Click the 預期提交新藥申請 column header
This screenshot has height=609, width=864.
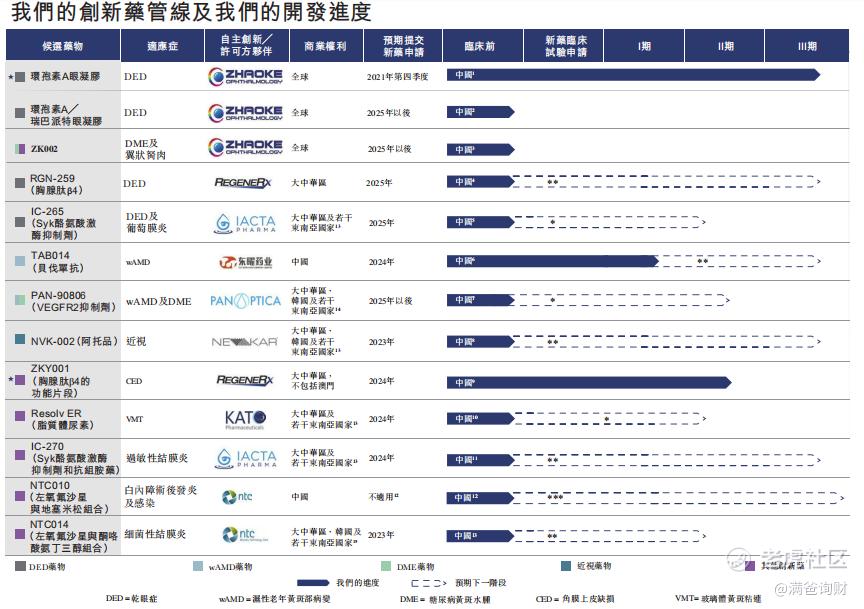click(403, 46)
